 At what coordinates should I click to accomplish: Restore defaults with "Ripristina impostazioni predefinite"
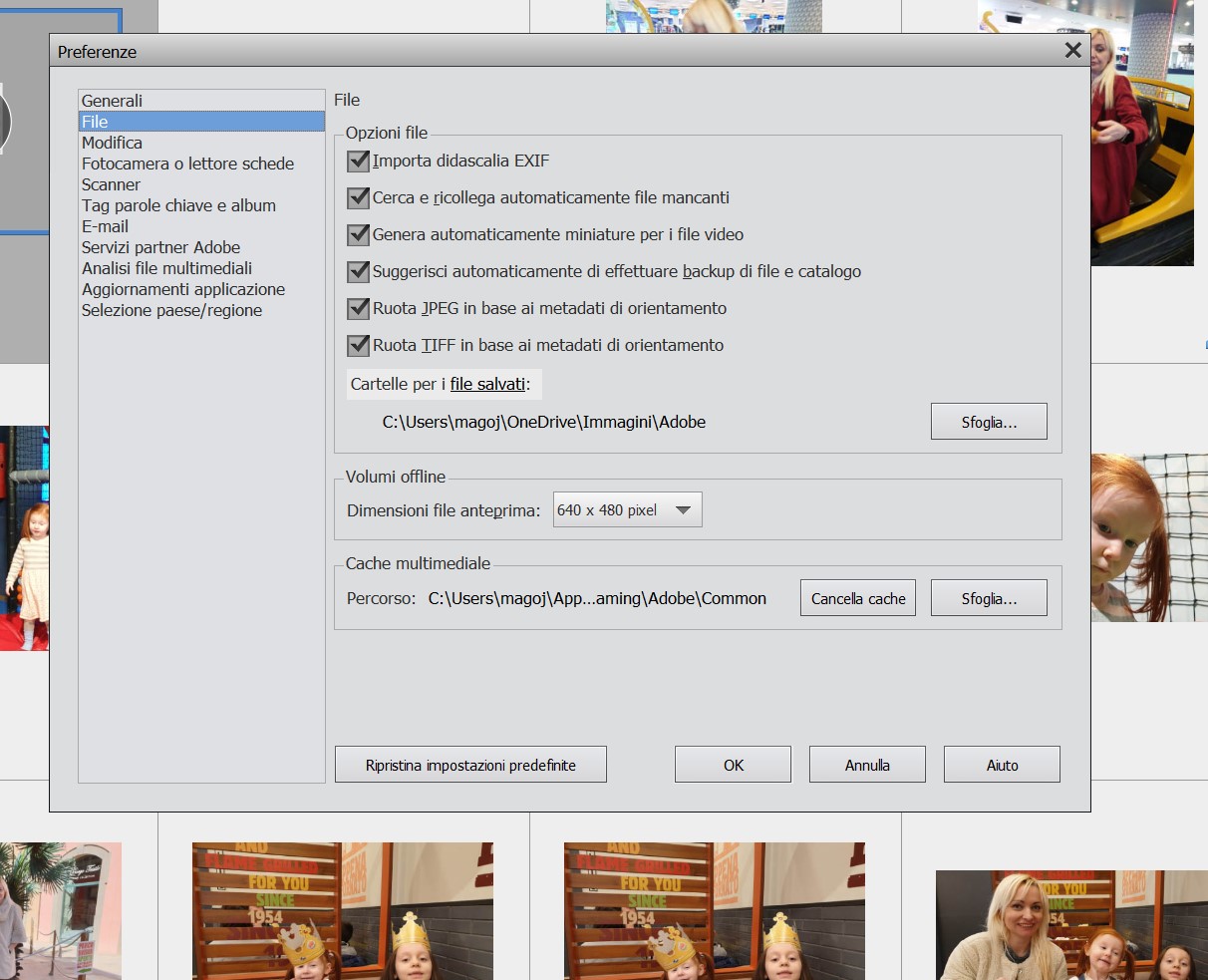(470, 764)
